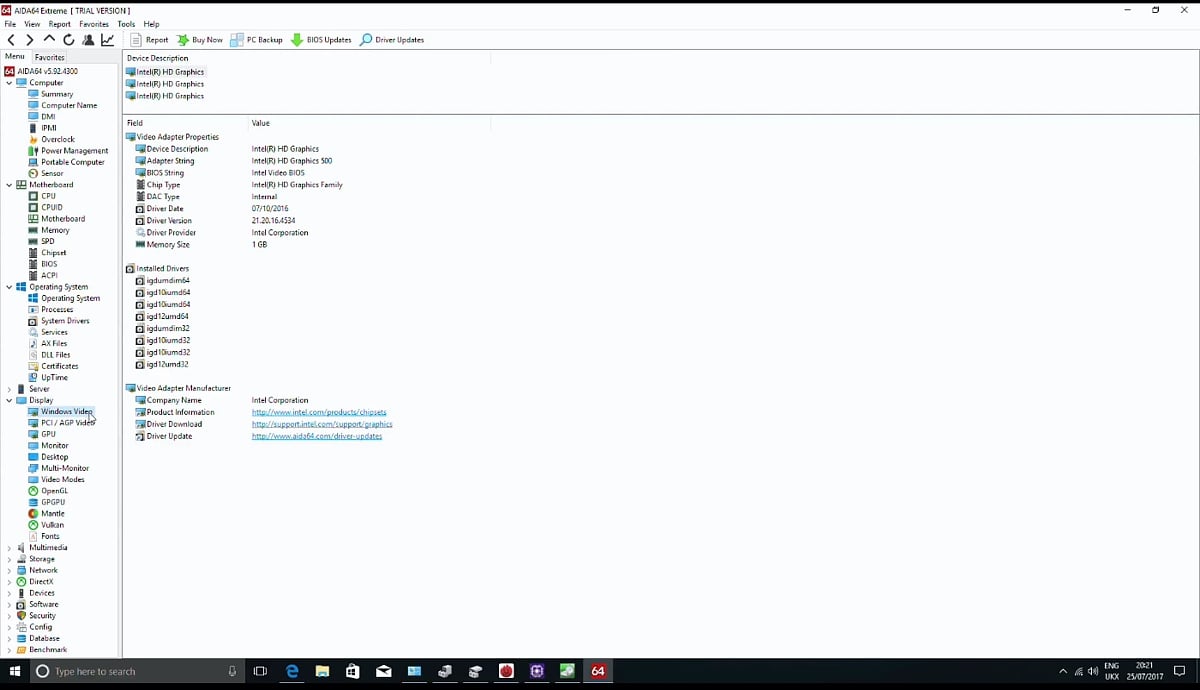Open PC Backup from the toolbar
Screen dimensions: 1200x690
[x=237, y=40]
